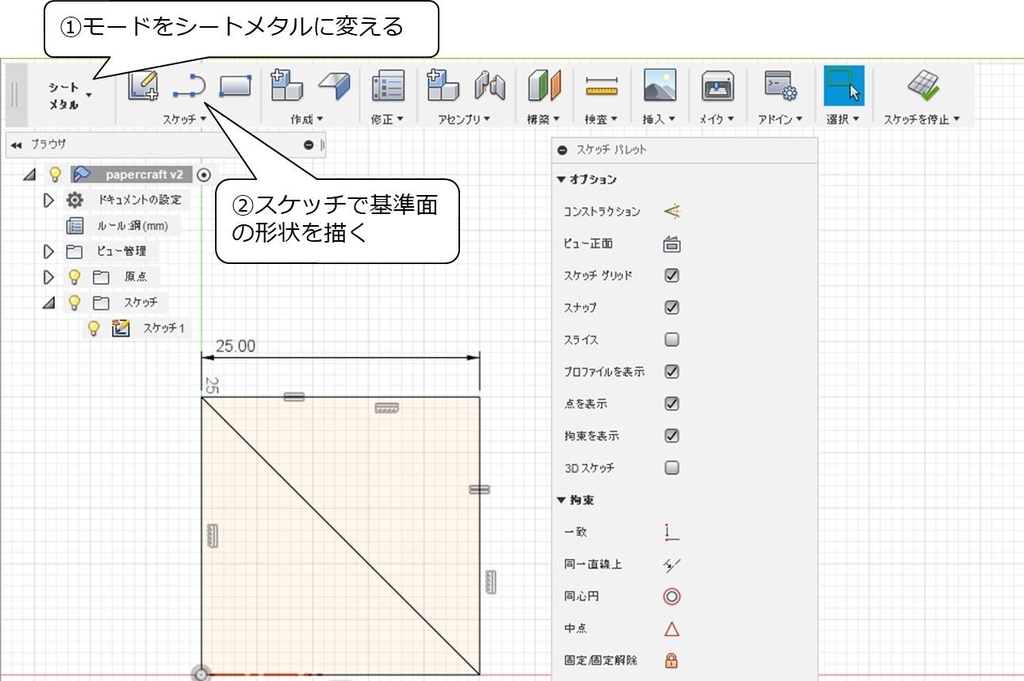Viewport: 1024px width, 681px height.
Task: Click the 一致 coincident constraint icon
Action: pyautogui.click(x=671, y=532)
